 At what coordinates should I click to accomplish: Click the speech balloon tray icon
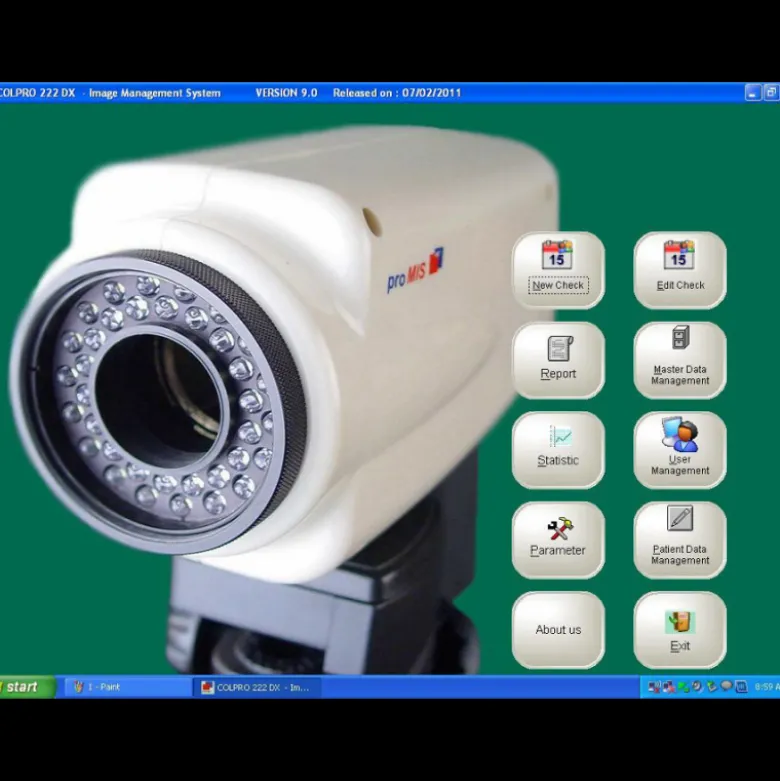pos(727,685)
